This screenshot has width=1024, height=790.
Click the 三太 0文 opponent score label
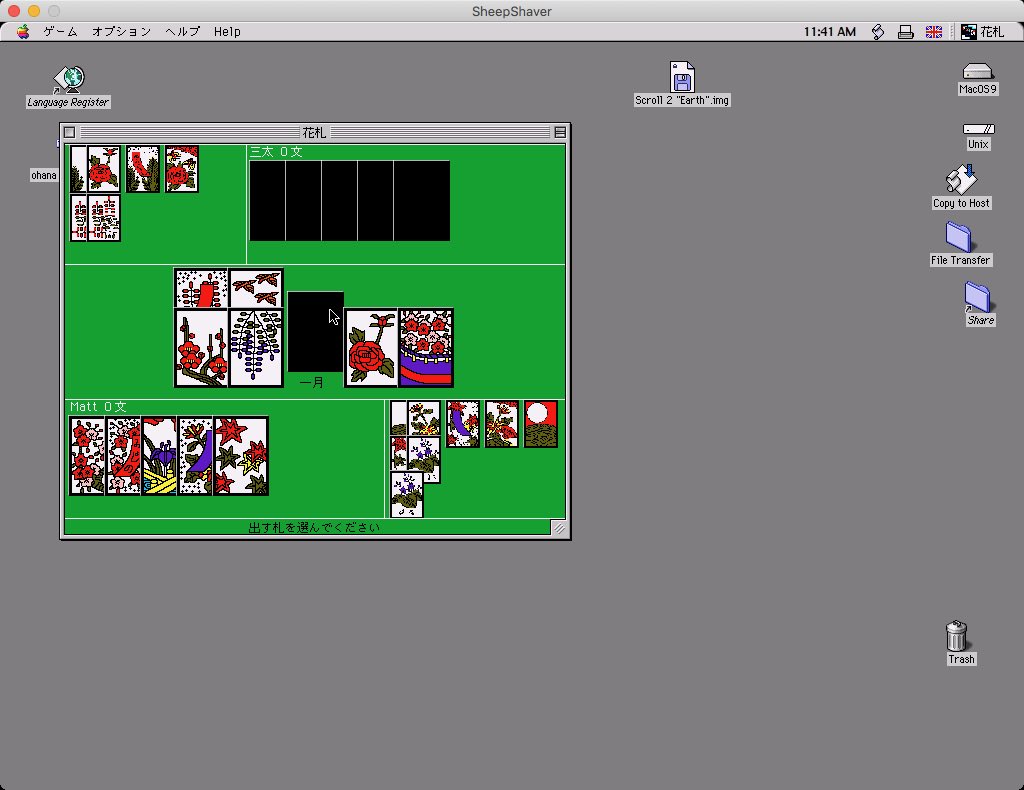click(x=276, y=151)
